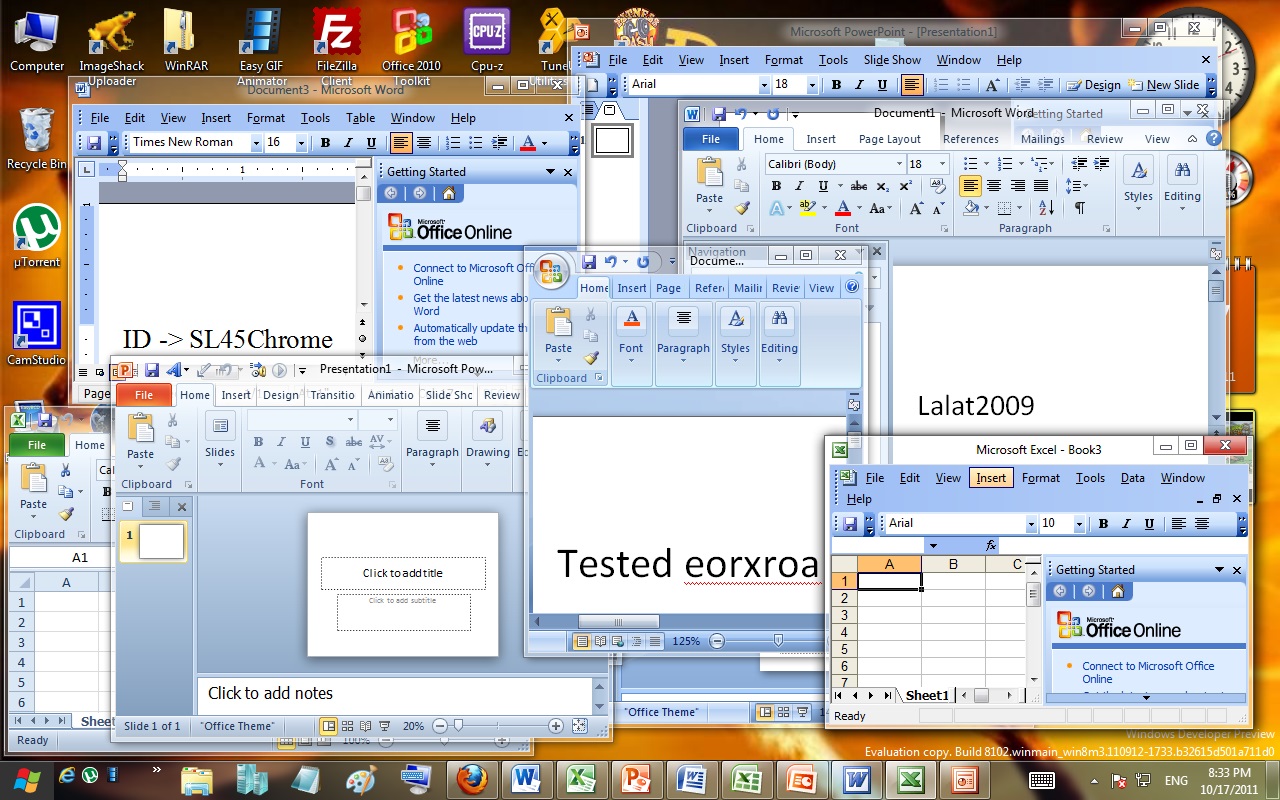The image size is (1280, 800).
Task: Click Fit slide to window in PowerPoint 2010
Action: click(579, 726)
